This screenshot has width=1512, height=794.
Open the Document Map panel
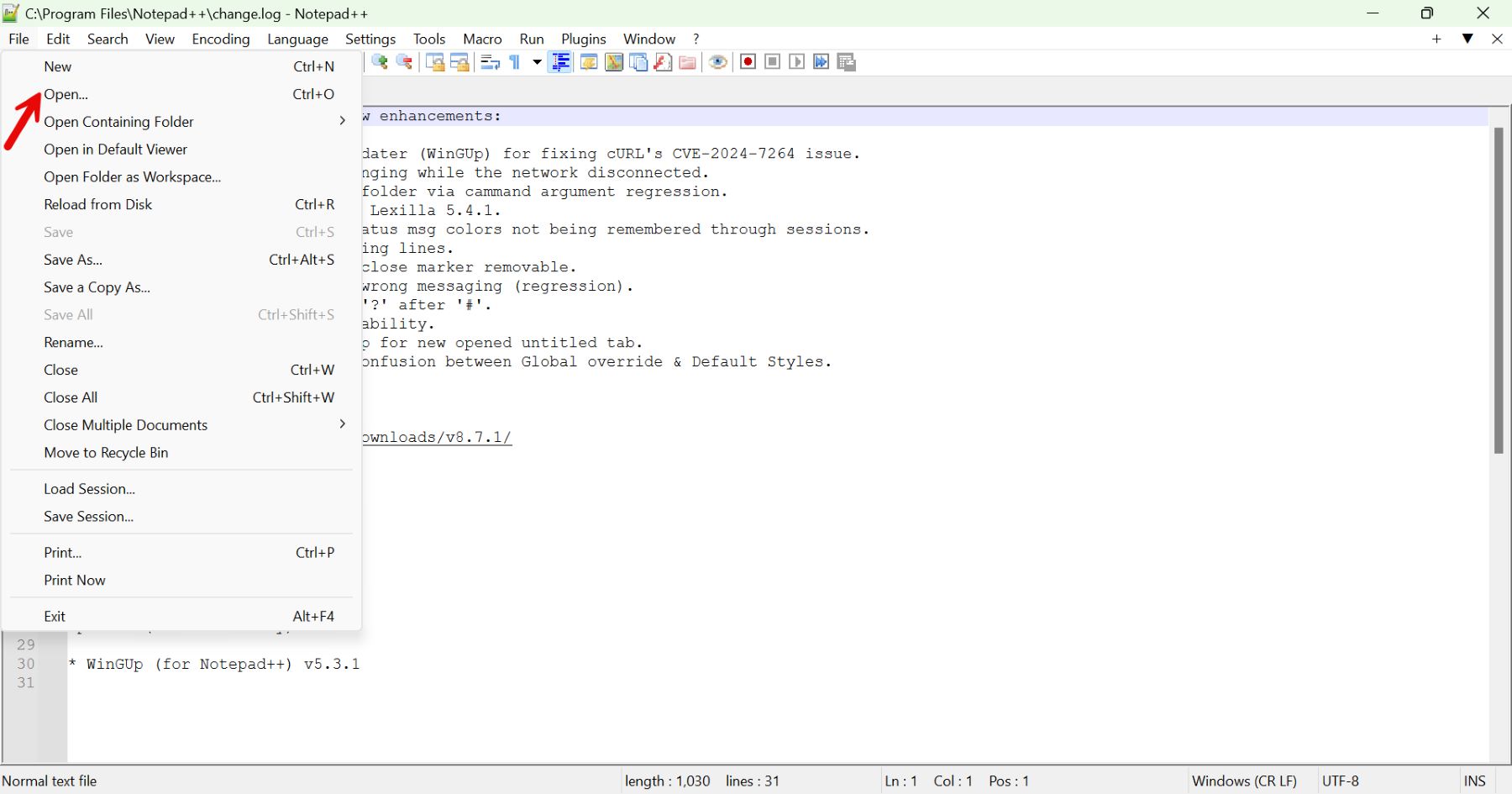point(615,62)
